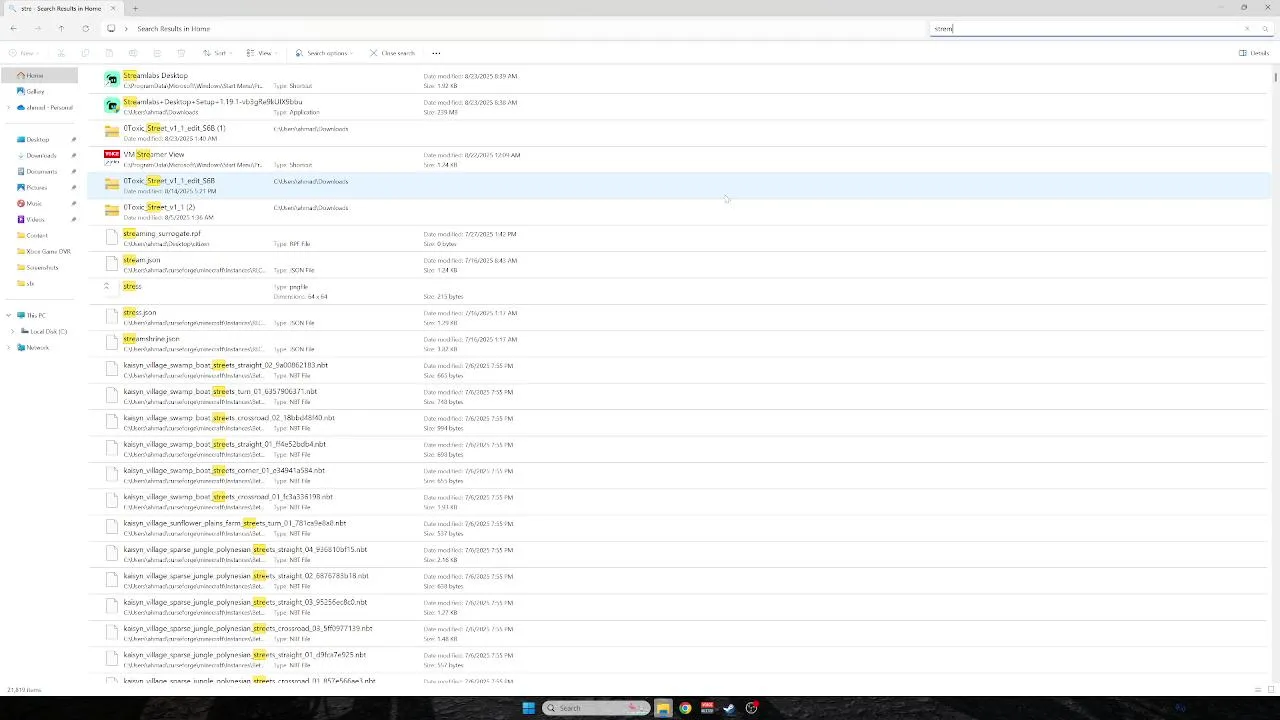Open Steam from the taskbar
1280x720 pixels.
click(729, 708)
